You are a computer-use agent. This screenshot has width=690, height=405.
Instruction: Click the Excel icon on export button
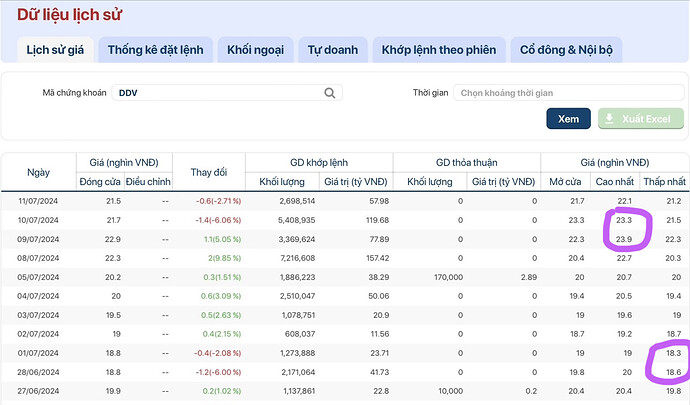coord(611,119)
